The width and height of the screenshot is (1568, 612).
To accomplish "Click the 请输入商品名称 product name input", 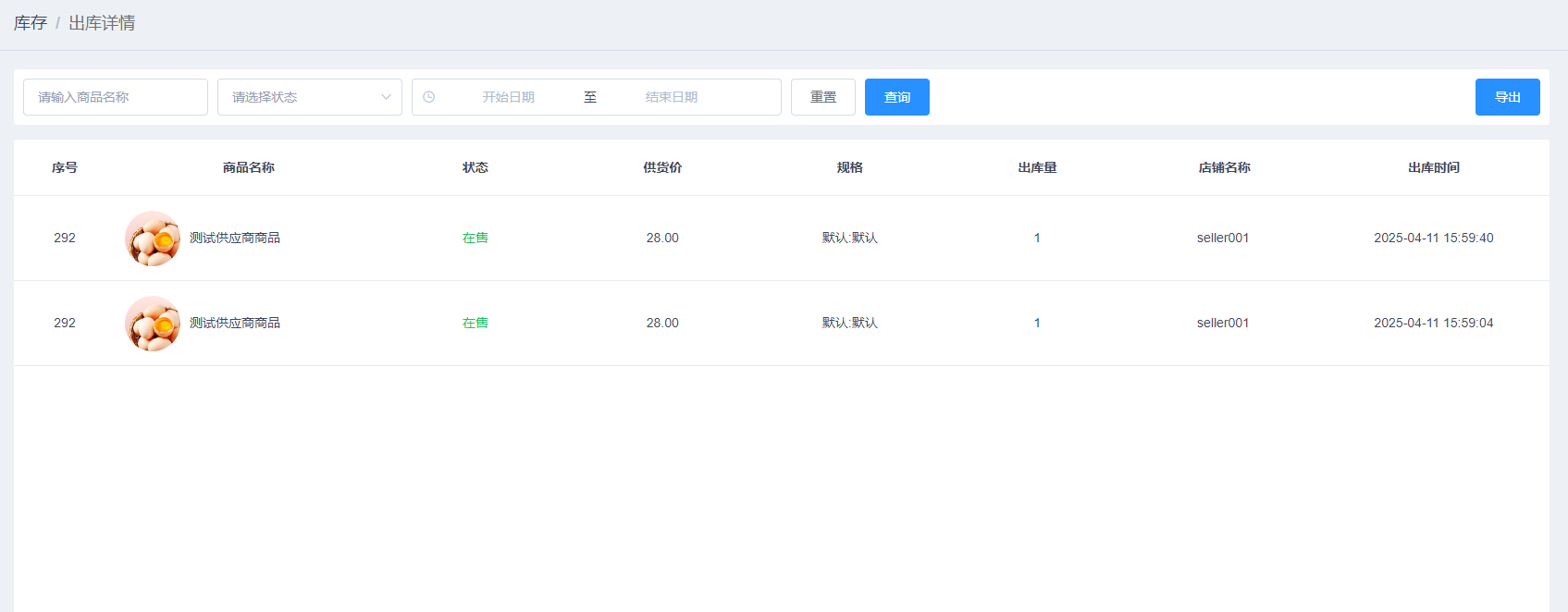I will pos(116,97).
